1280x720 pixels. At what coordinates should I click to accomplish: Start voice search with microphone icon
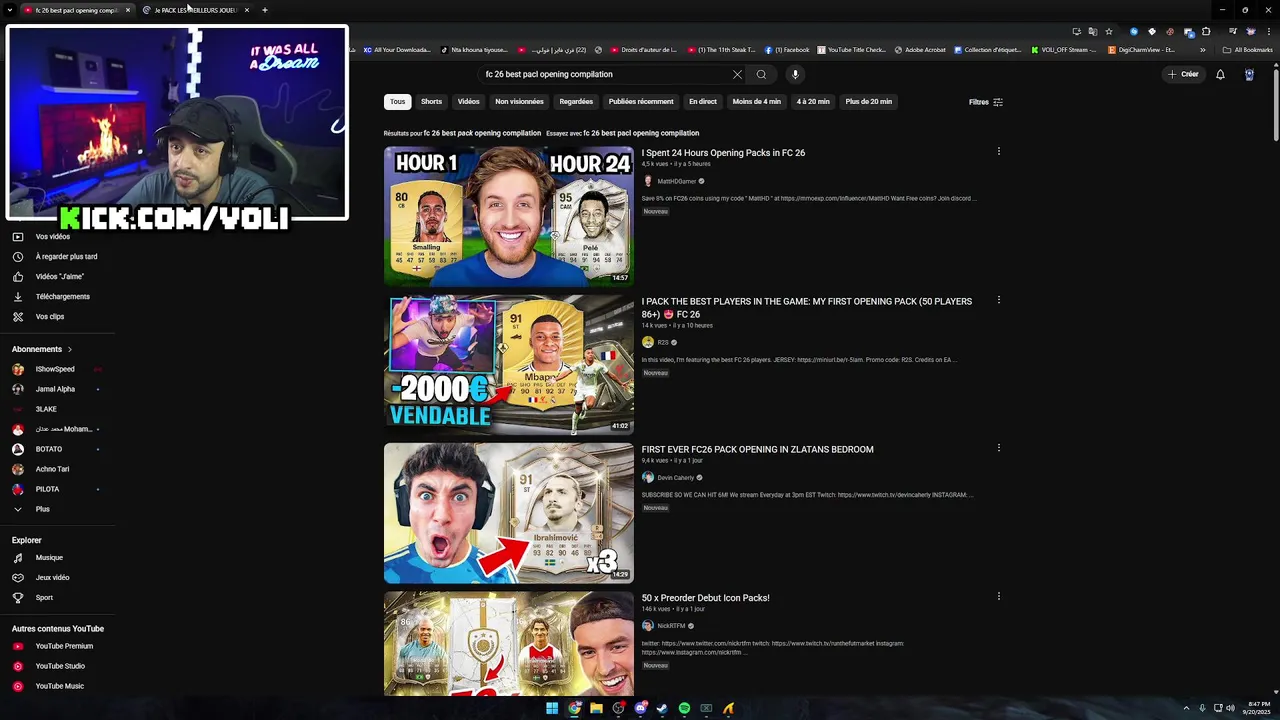tap(795, 74)
